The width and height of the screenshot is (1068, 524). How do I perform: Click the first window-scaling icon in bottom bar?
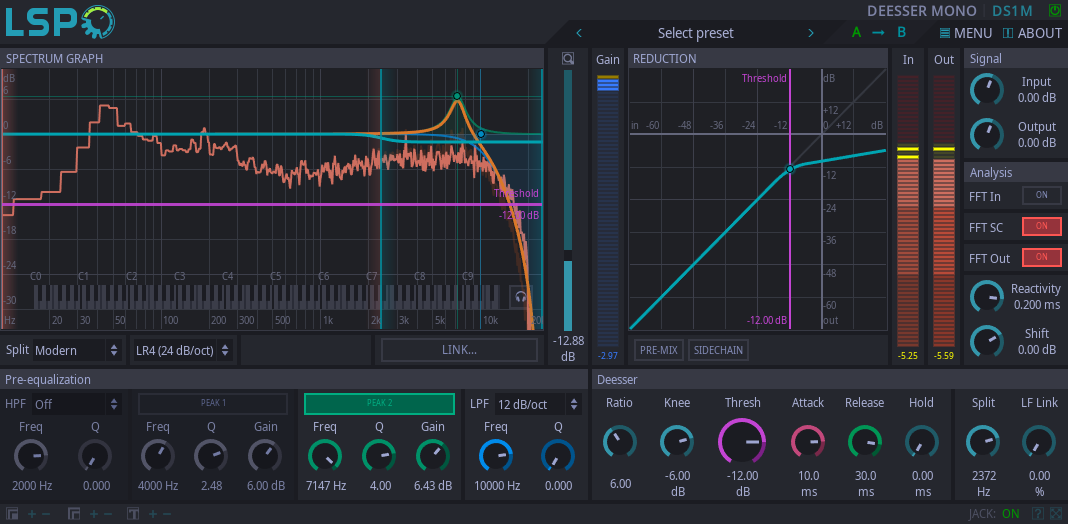pos(12,514)
